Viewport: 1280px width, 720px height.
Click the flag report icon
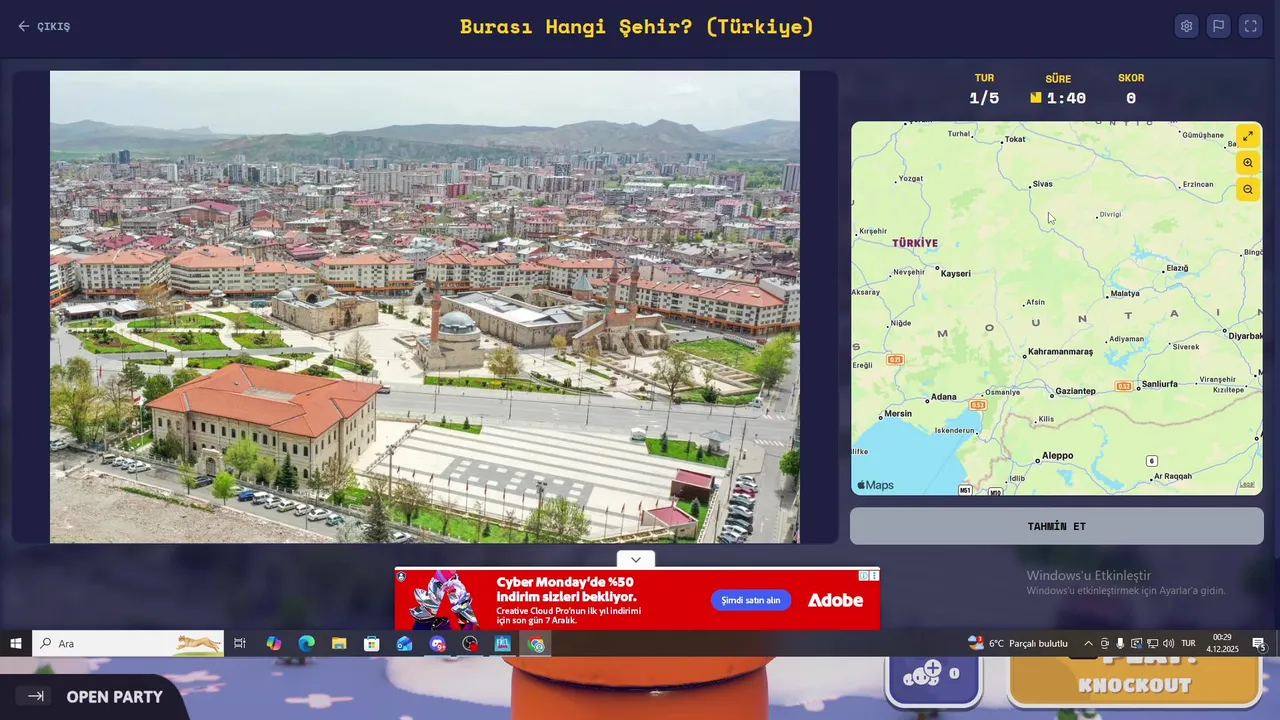[x=1218, y=26]
